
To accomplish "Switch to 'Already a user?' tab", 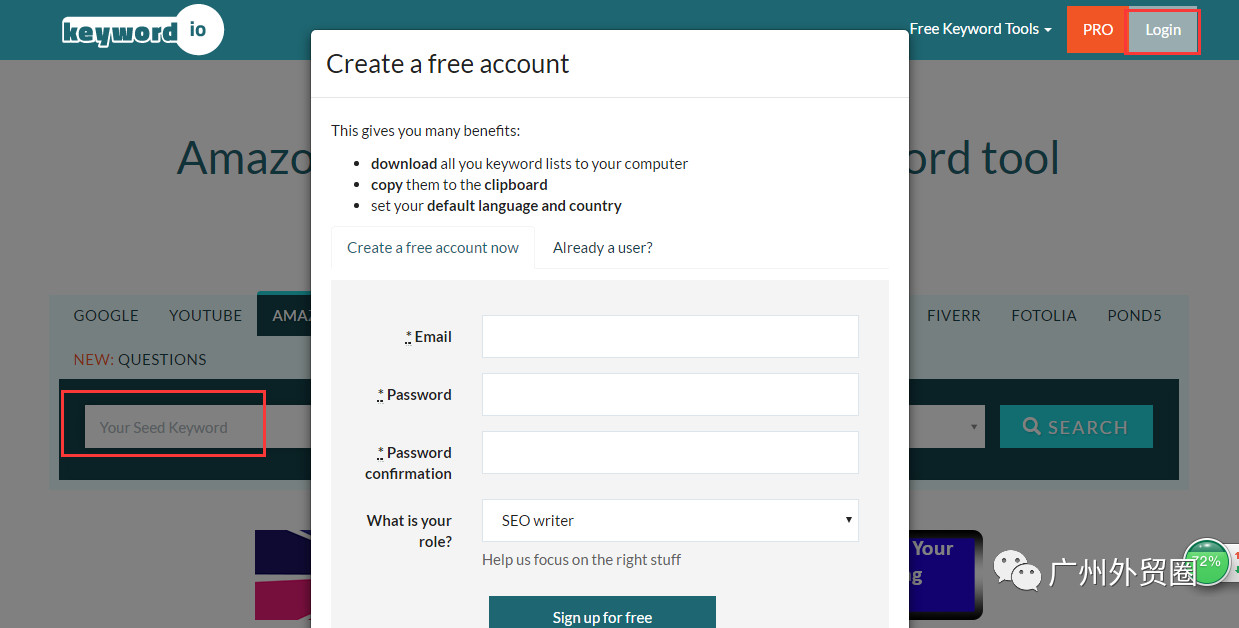I will [603, 248].
